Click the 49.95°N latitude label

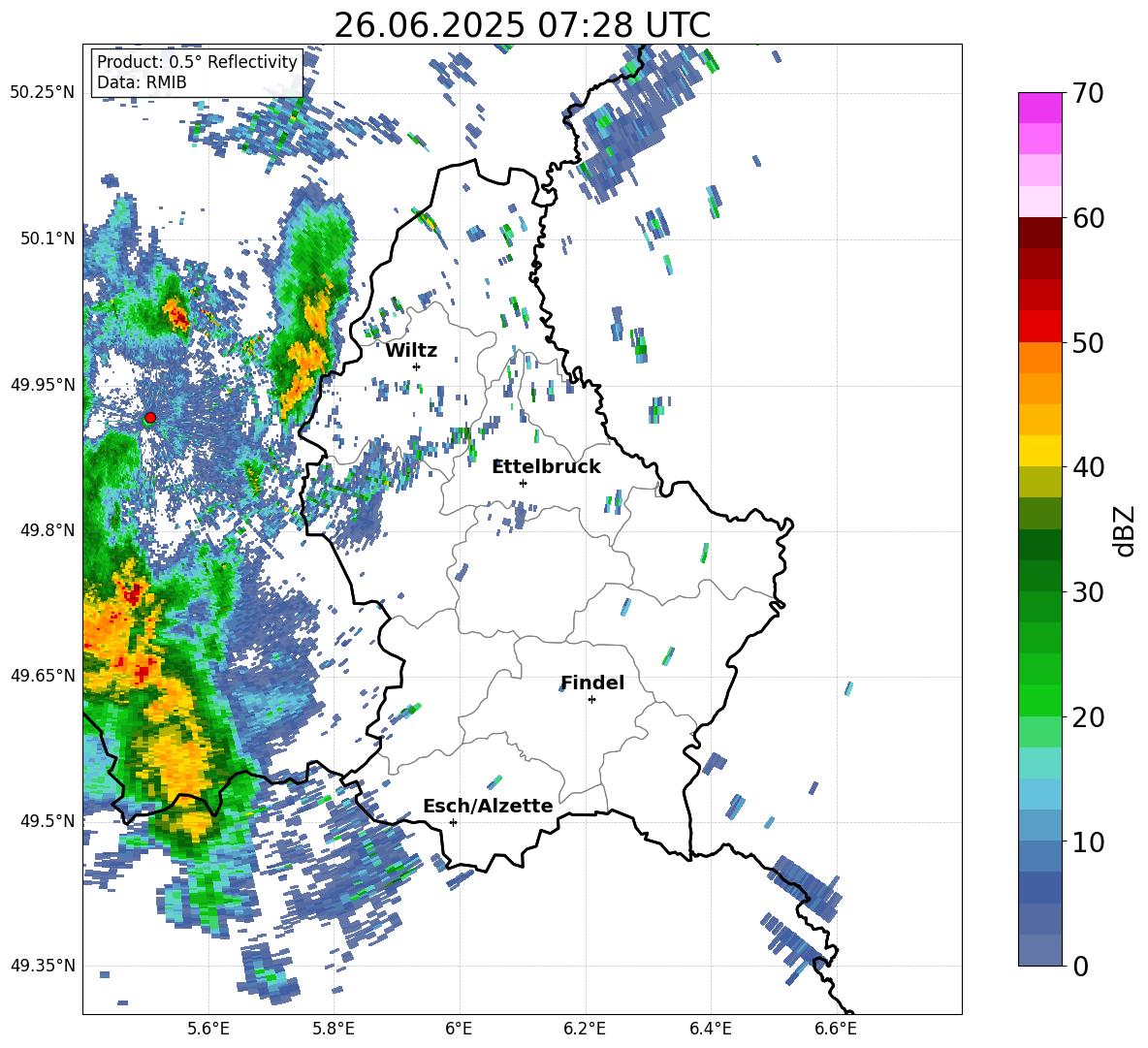(43, 385)
